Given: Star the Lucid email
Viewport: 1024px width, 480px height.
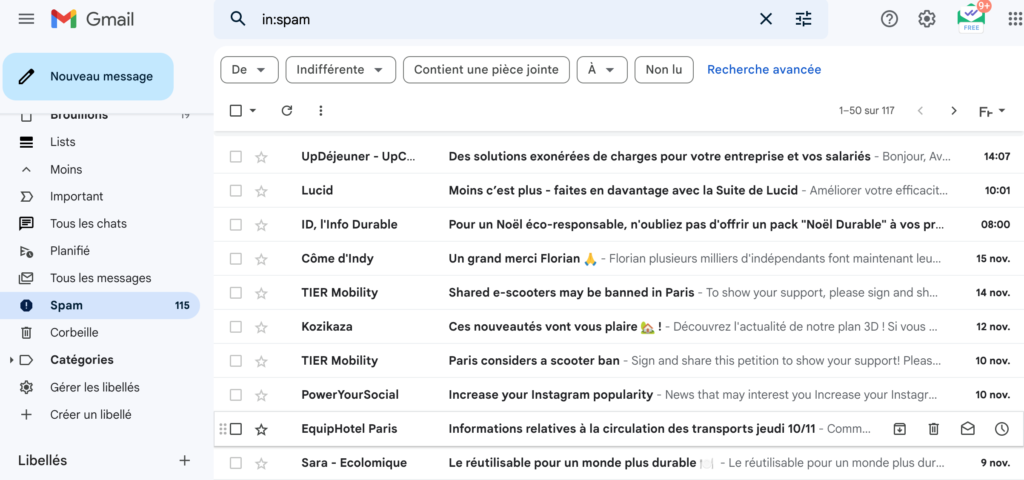Looking at the screenshot, I should coord(261,191).
